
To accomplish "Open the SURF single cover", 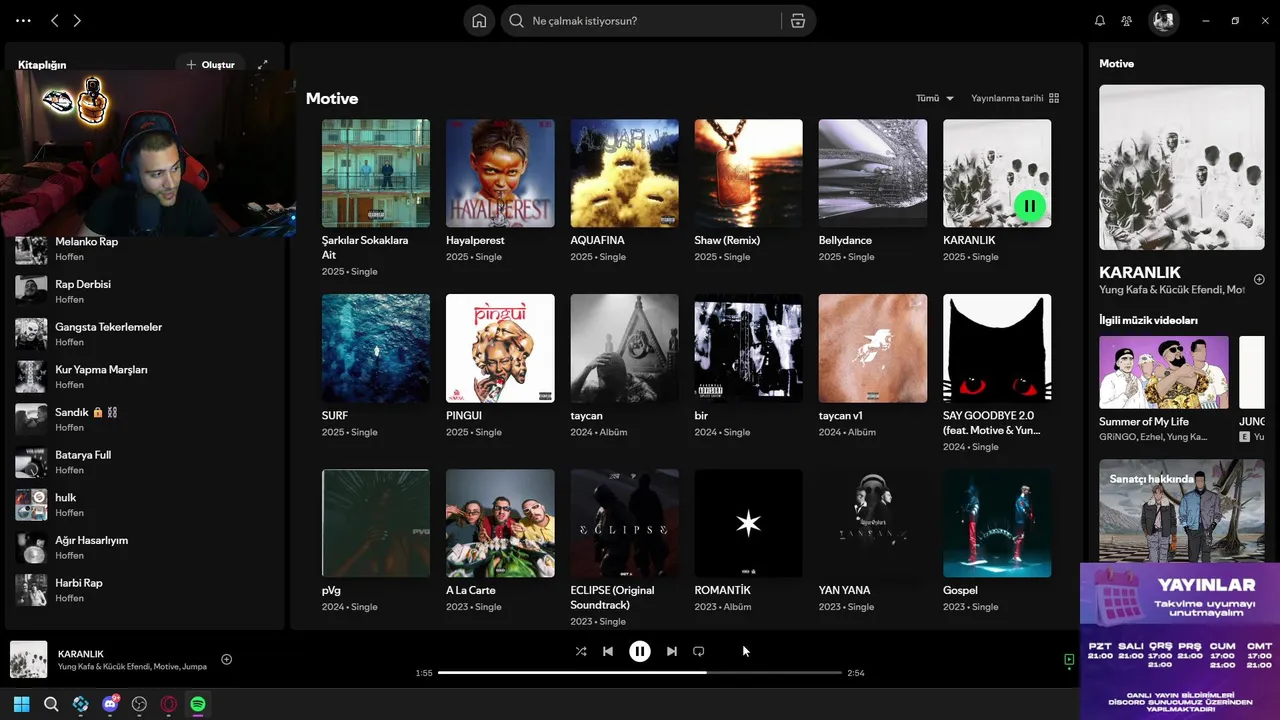I will pos(376,348).
